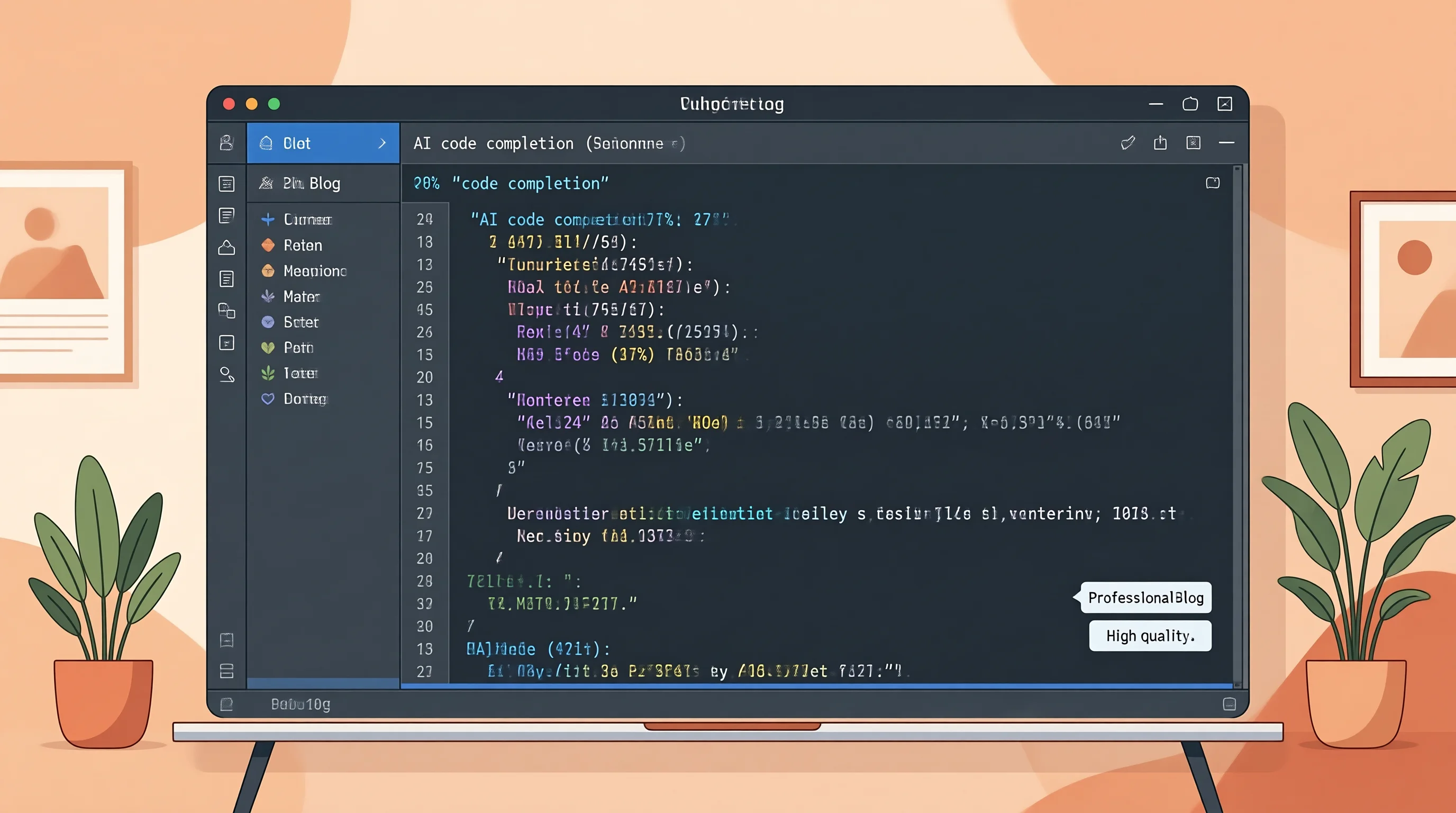Click the icon beside the Blog header
The image size is (1456, 813).
click(x=266, y=183)
